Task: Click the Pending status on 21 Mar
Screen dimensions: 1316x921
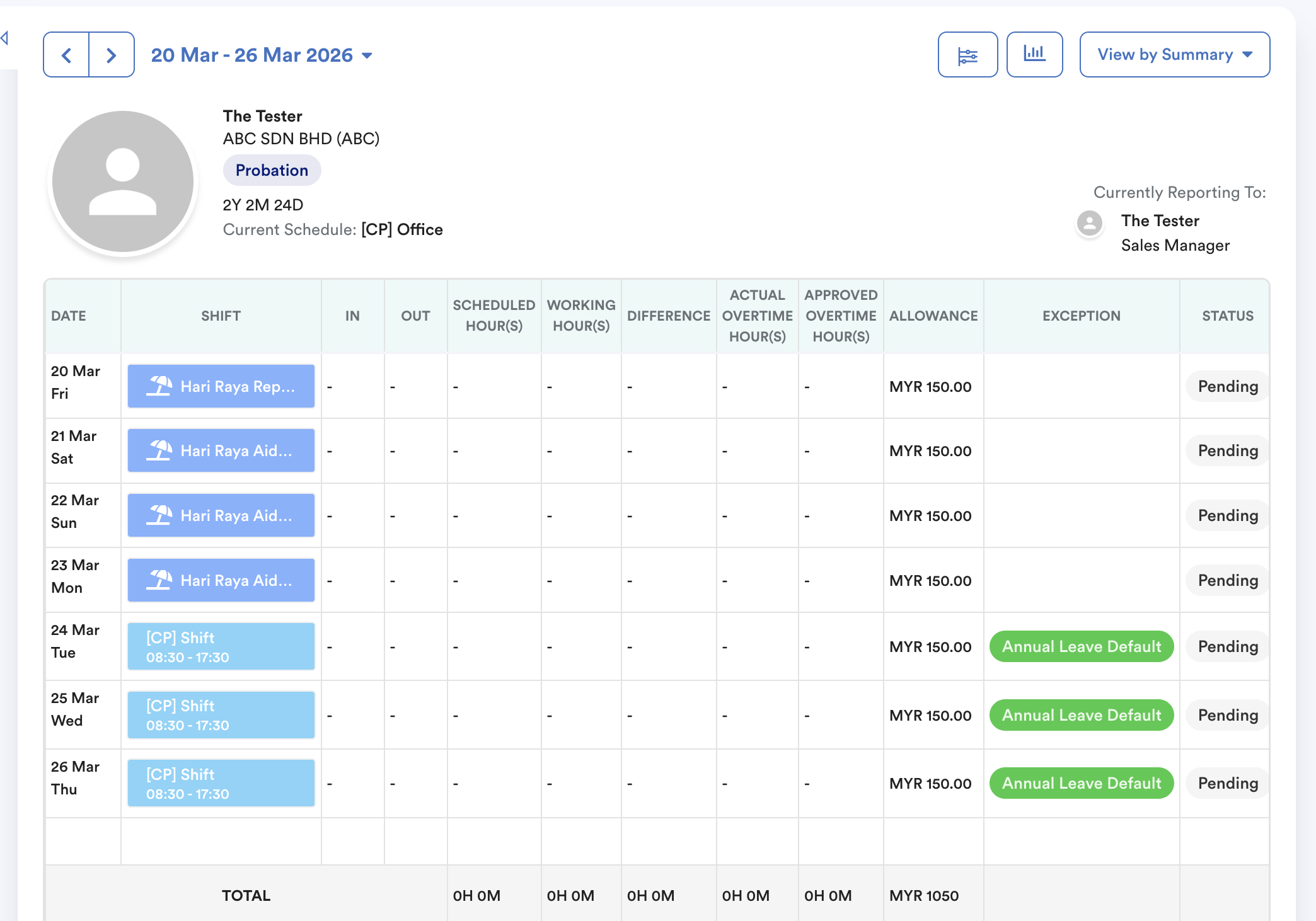Action: click(1227, 451)
